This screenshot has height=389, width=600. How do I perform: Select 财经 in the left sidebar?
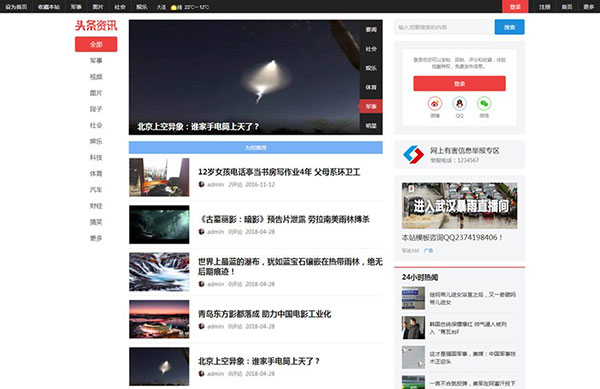96,206
